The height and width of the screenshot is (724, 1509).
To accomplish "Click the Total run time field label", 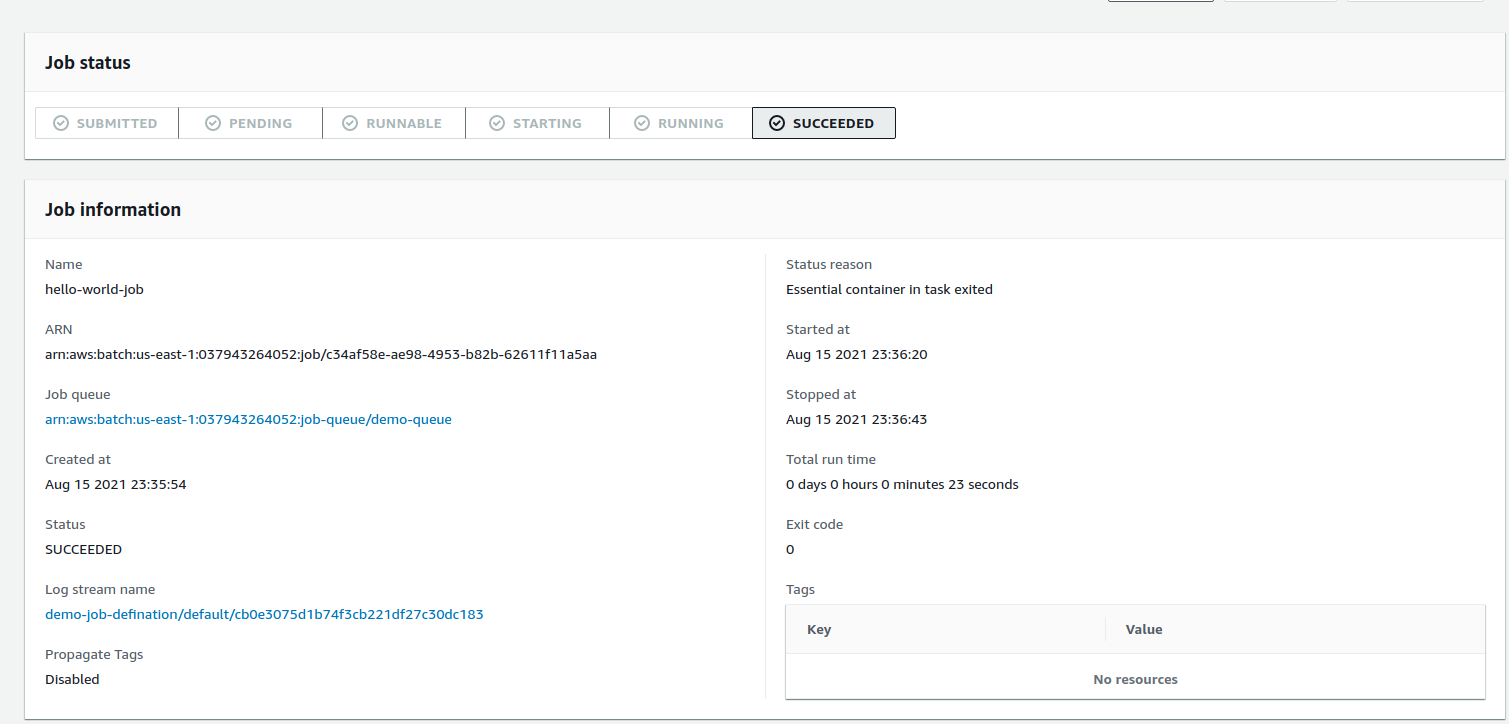I will [x=831, y=460].
